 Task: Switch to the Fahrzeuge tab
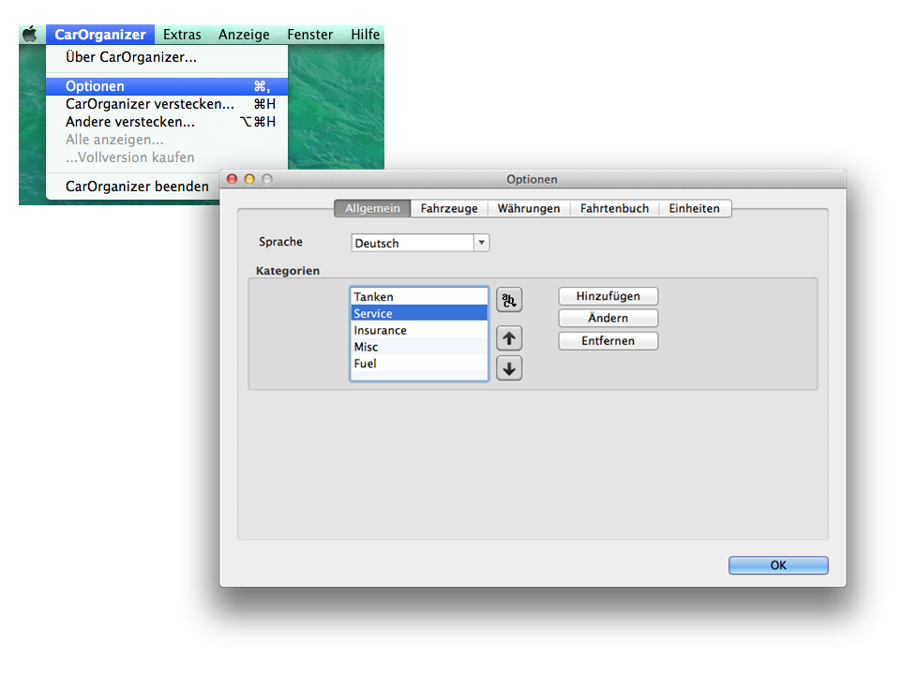pyautogui.click(x=449, y=208)
